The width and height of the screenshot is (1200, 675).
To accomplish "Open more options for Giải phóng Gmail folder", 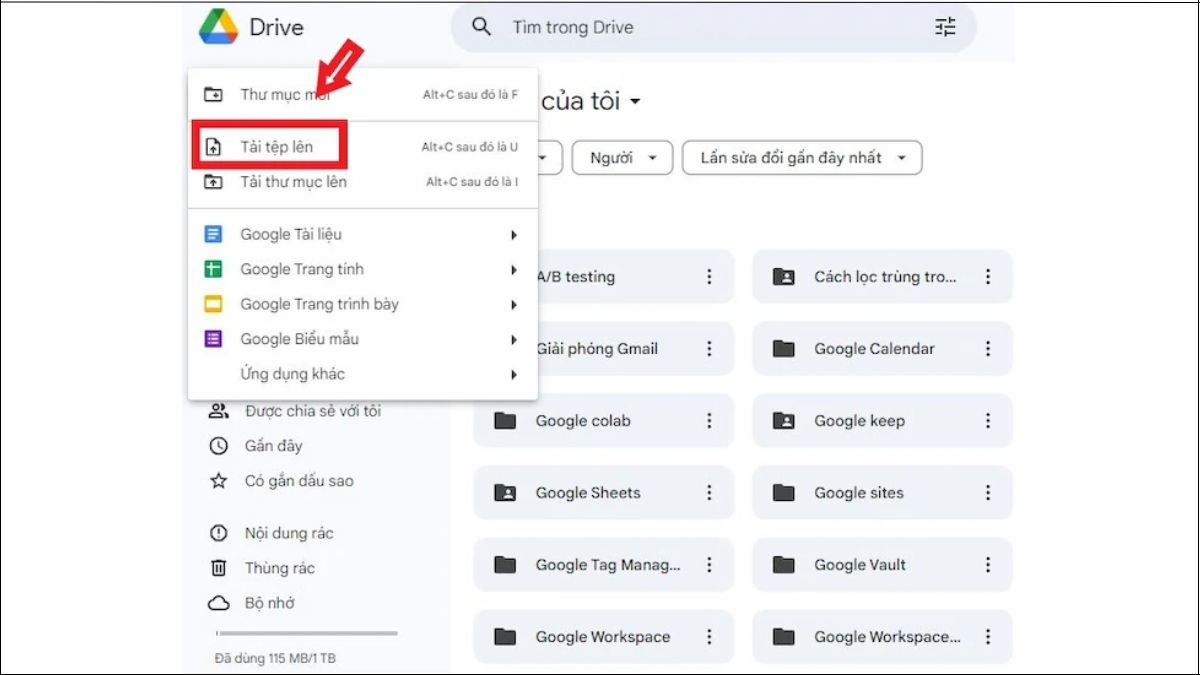I will click(x=709, y=349).
